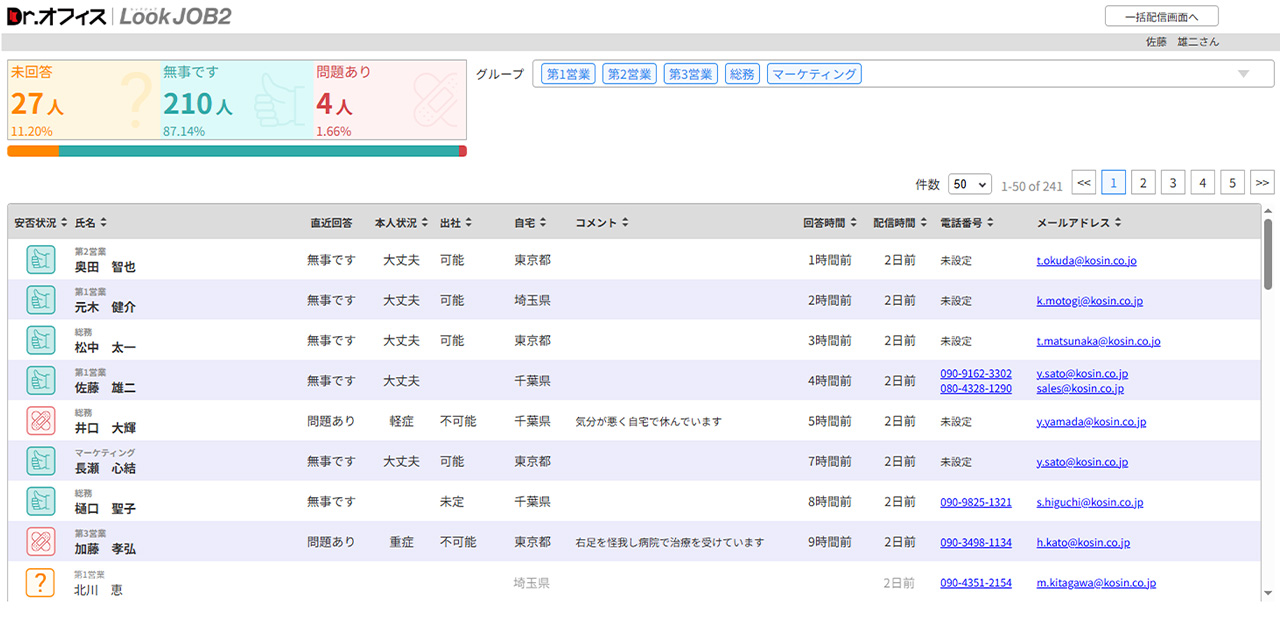Click the safe status icon for 奥田 智也
The height and width of the screenshot is (620, 1280).
click(x=41, y=260)
